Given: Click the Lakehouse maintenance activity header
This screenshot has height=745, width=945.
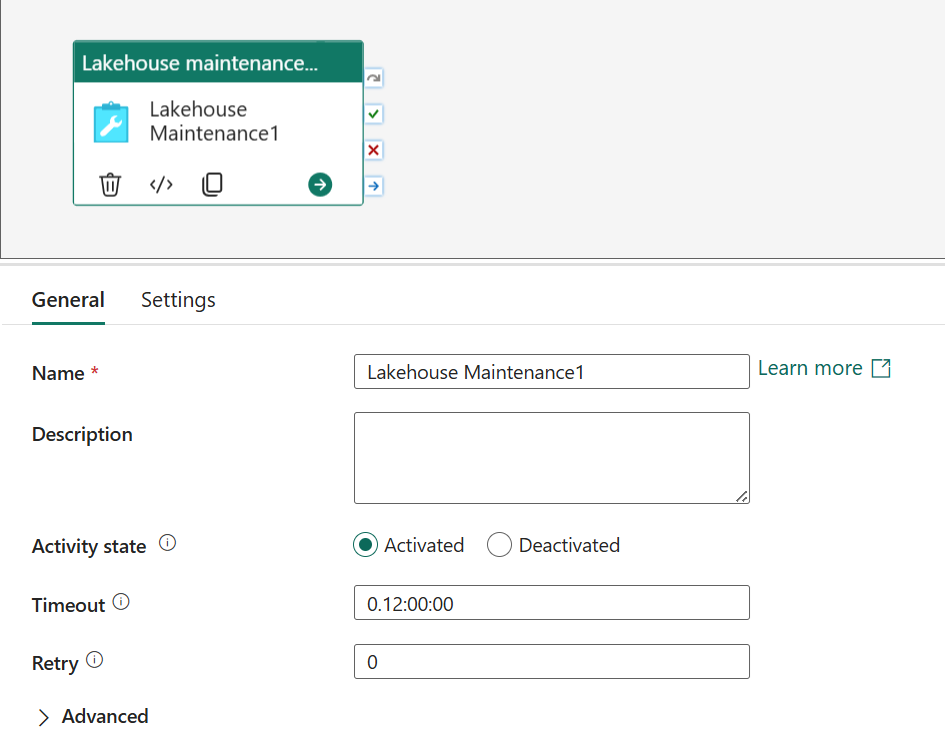Looking at the screenshot, I should point(218,63).
